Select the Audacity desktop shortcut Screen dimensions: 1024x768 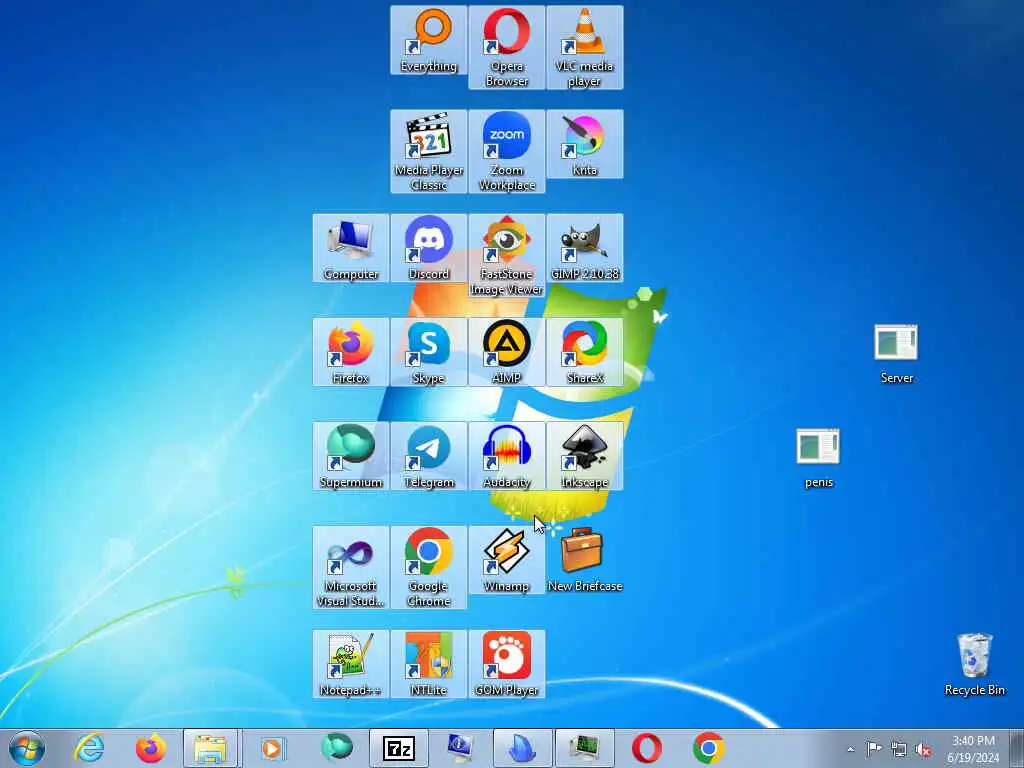(507, 456)
